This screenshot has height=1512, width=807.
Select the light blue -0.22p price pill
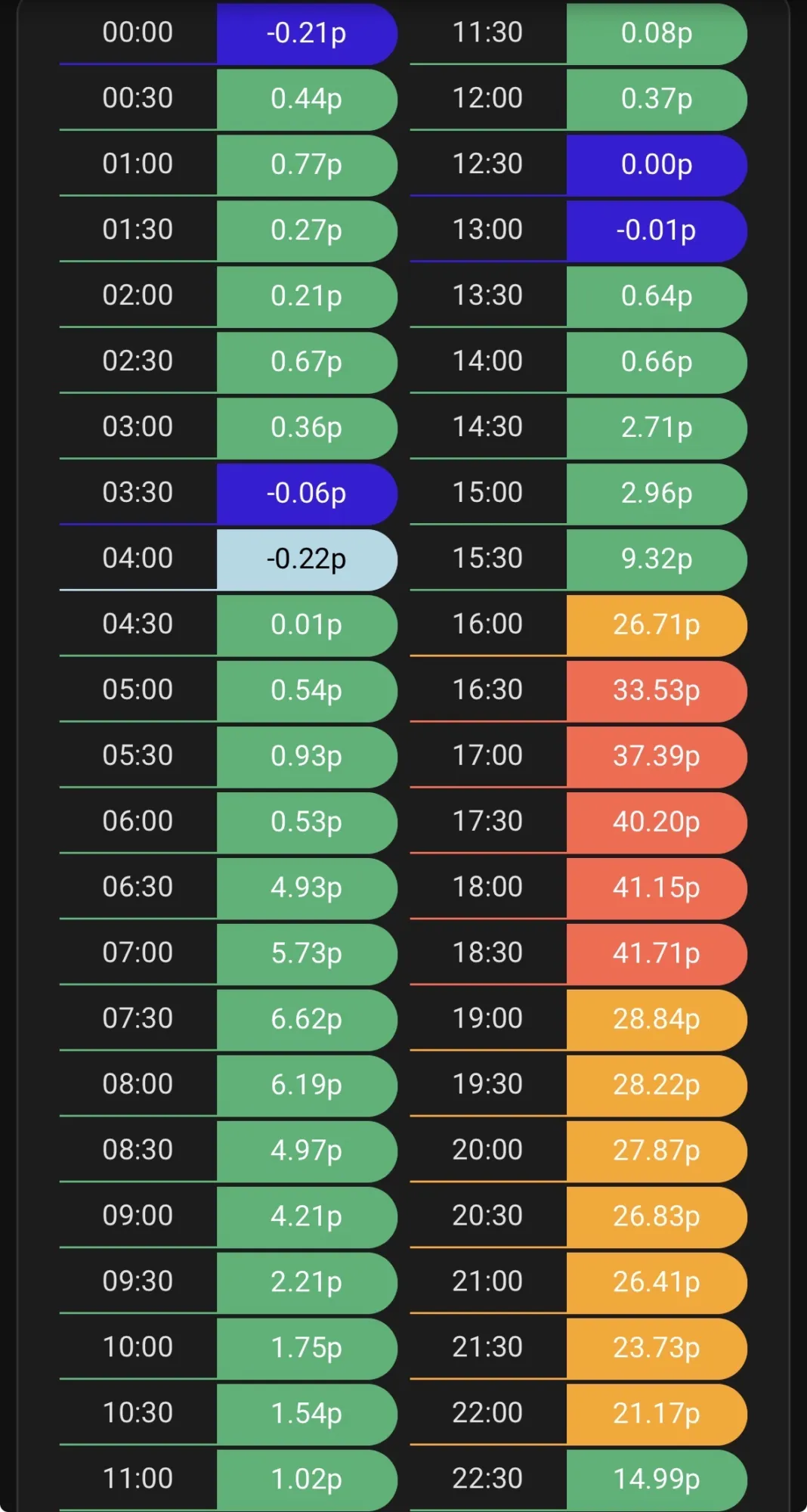pyautogui.click(x=306, y=559)
